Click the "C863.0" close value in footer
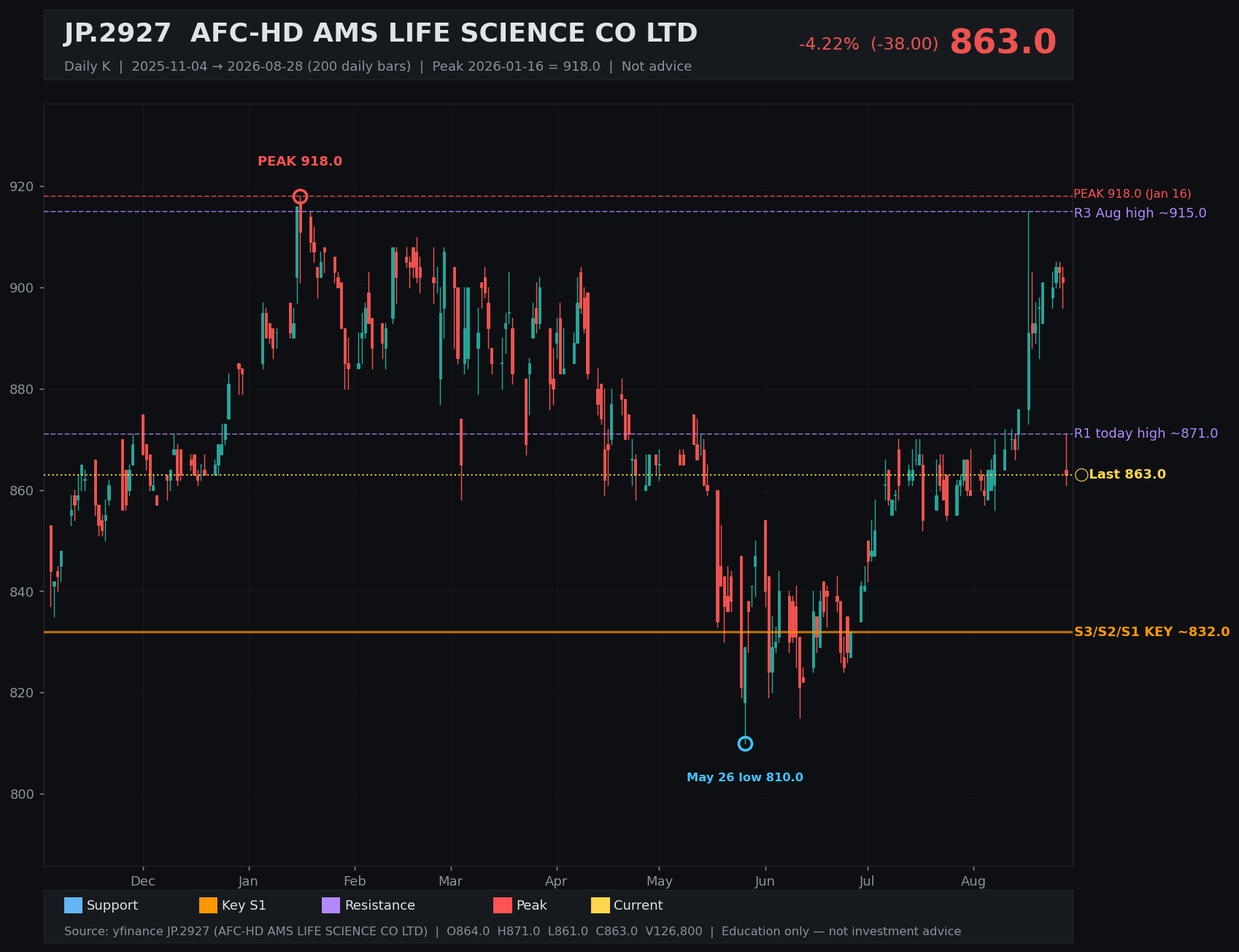Image resolution: width=1239 pixels, height=952 pixels. [x=617, y=932]
